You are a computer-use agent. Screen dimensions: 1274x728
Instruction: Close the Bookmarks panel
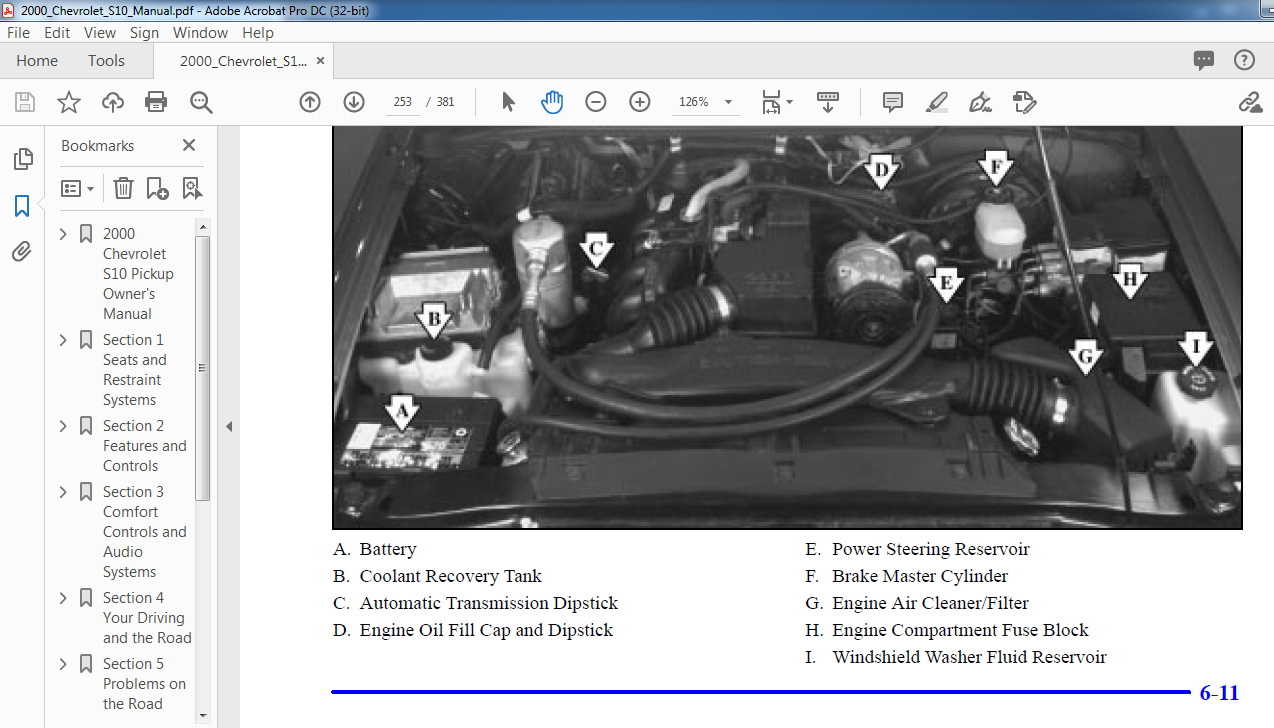(189, 145)
